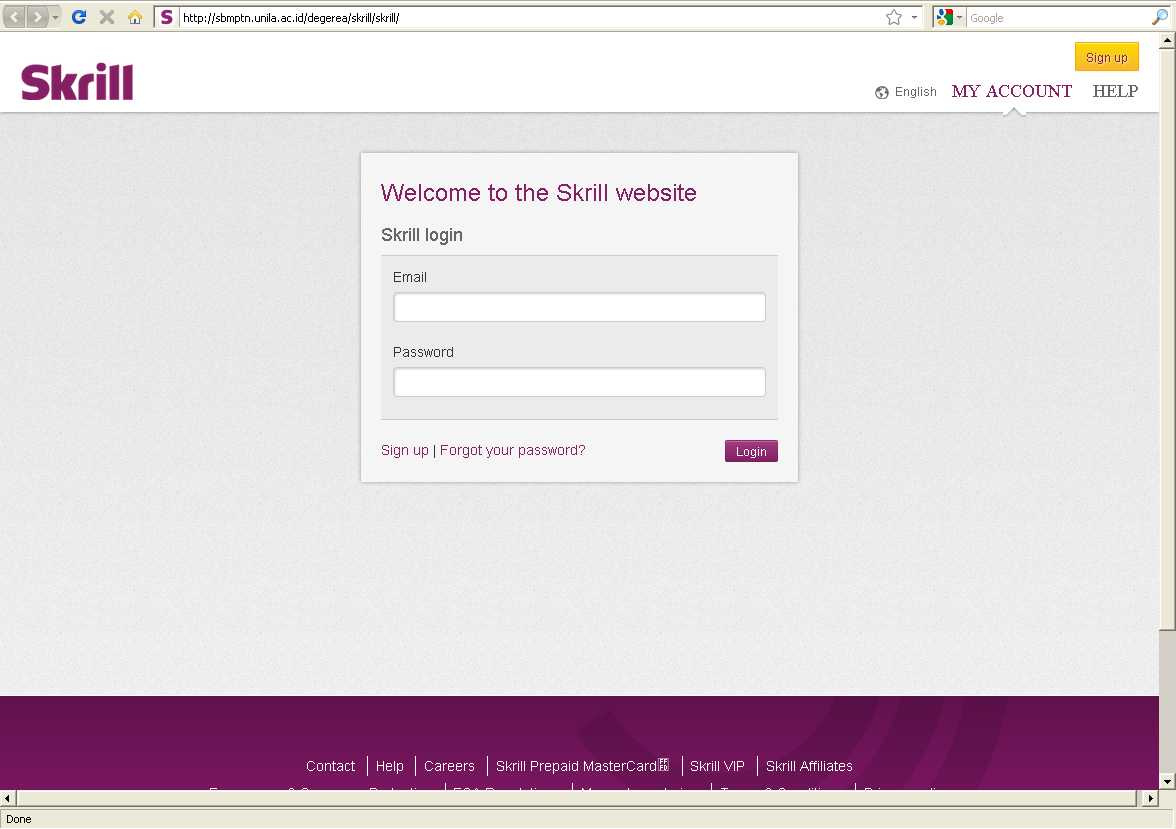Click the Sign up link below the form

pos(404,450)
